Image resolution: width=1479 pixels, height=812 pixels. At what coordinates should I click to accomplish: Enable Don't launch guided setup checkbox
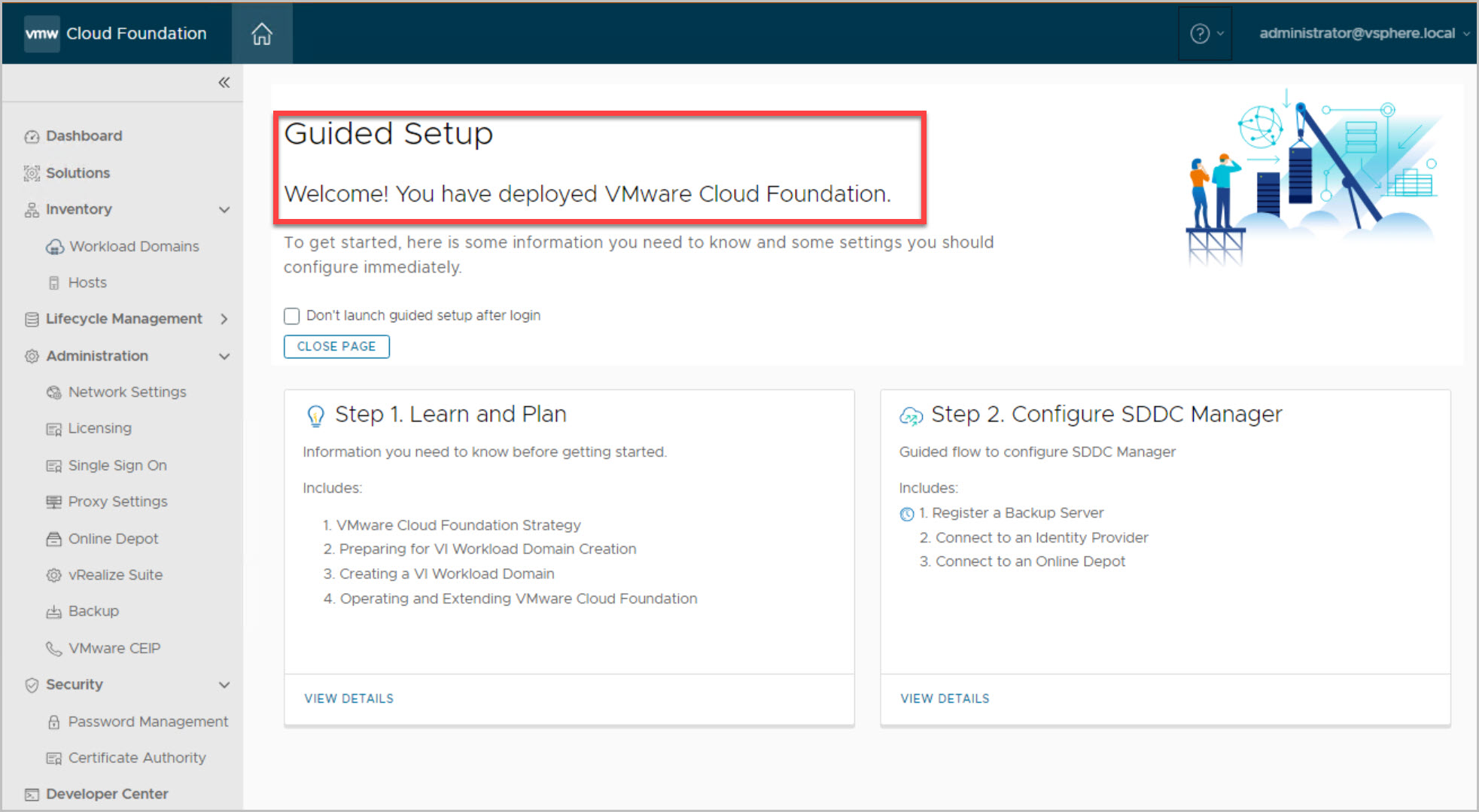pyautogui.click(x=292, y=316)
